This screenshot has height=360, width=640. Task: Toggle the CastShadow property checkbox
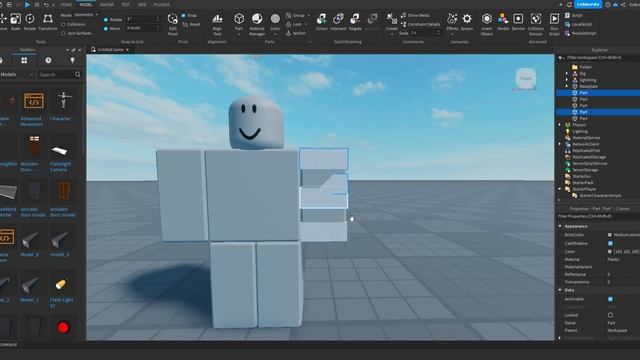(x=610, y=243)
